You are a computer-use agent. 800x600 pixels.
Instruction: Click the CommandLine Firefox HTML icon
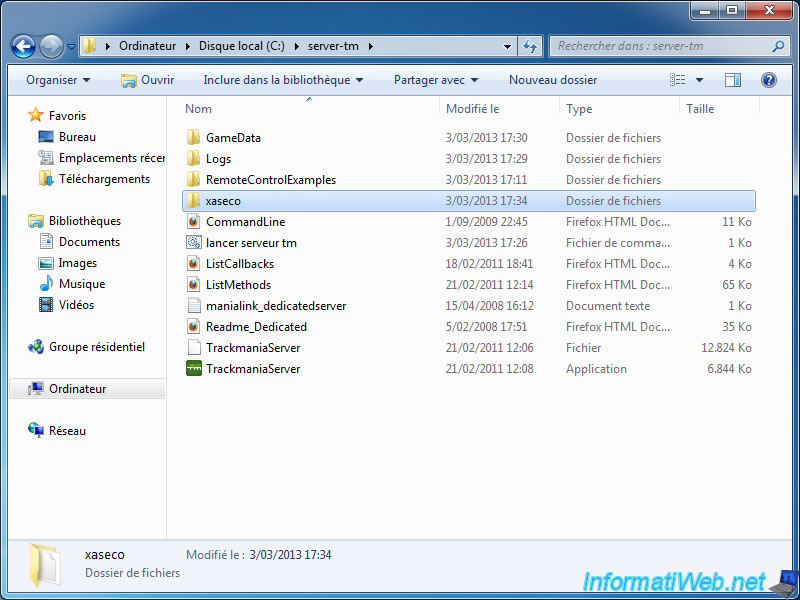point(193,221)
